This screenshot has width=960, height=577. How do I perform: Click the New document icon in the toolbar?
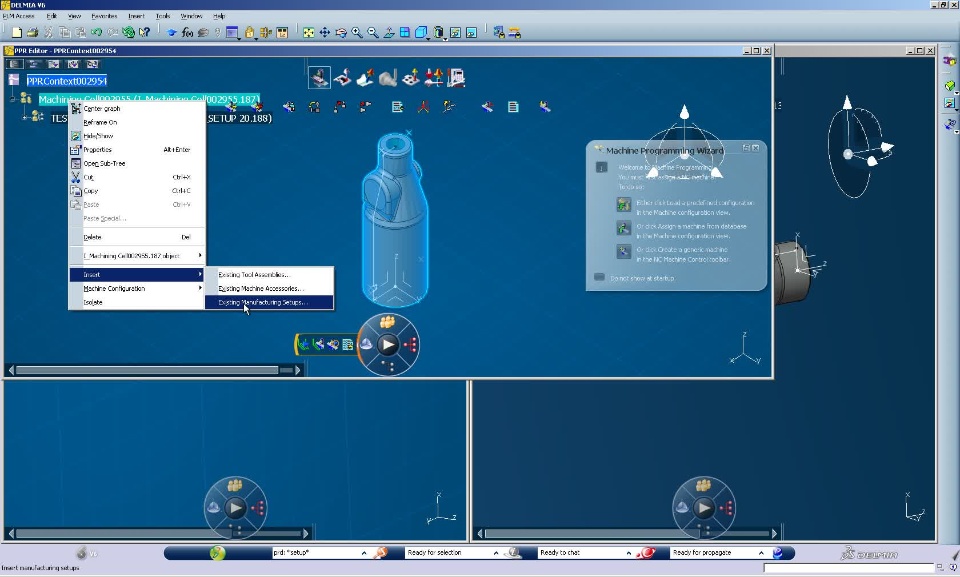tap(17, 32)
